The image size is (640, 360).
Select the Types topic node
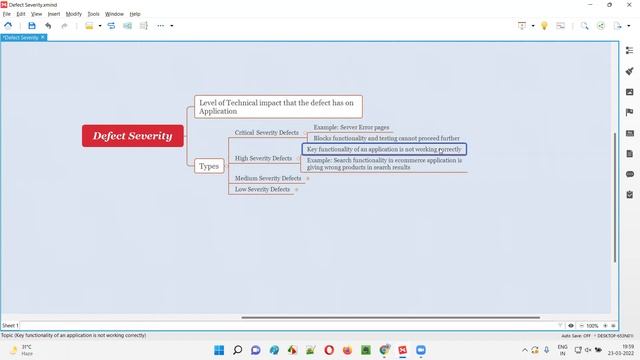(209, 166)
